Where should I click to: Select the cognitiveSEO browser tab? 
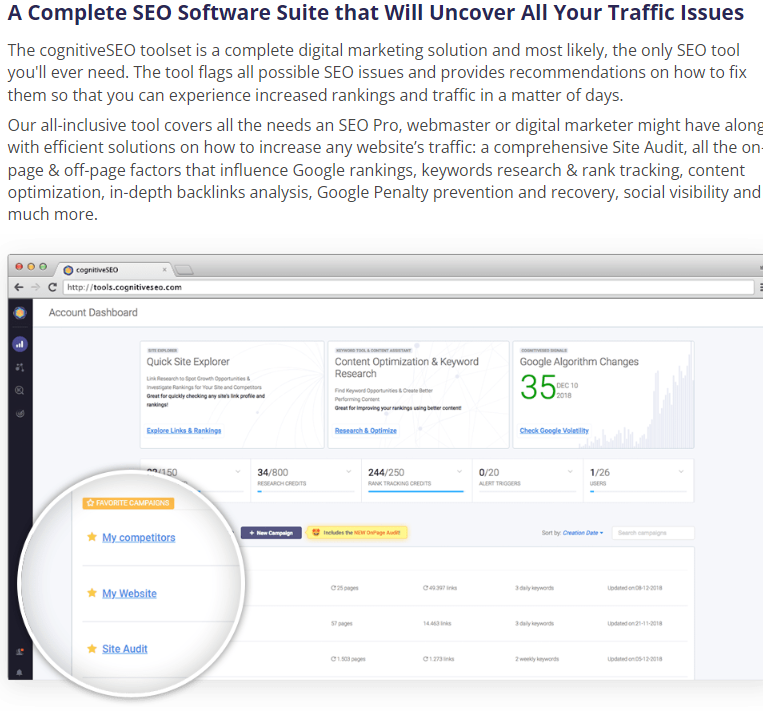tap(114, 270)
